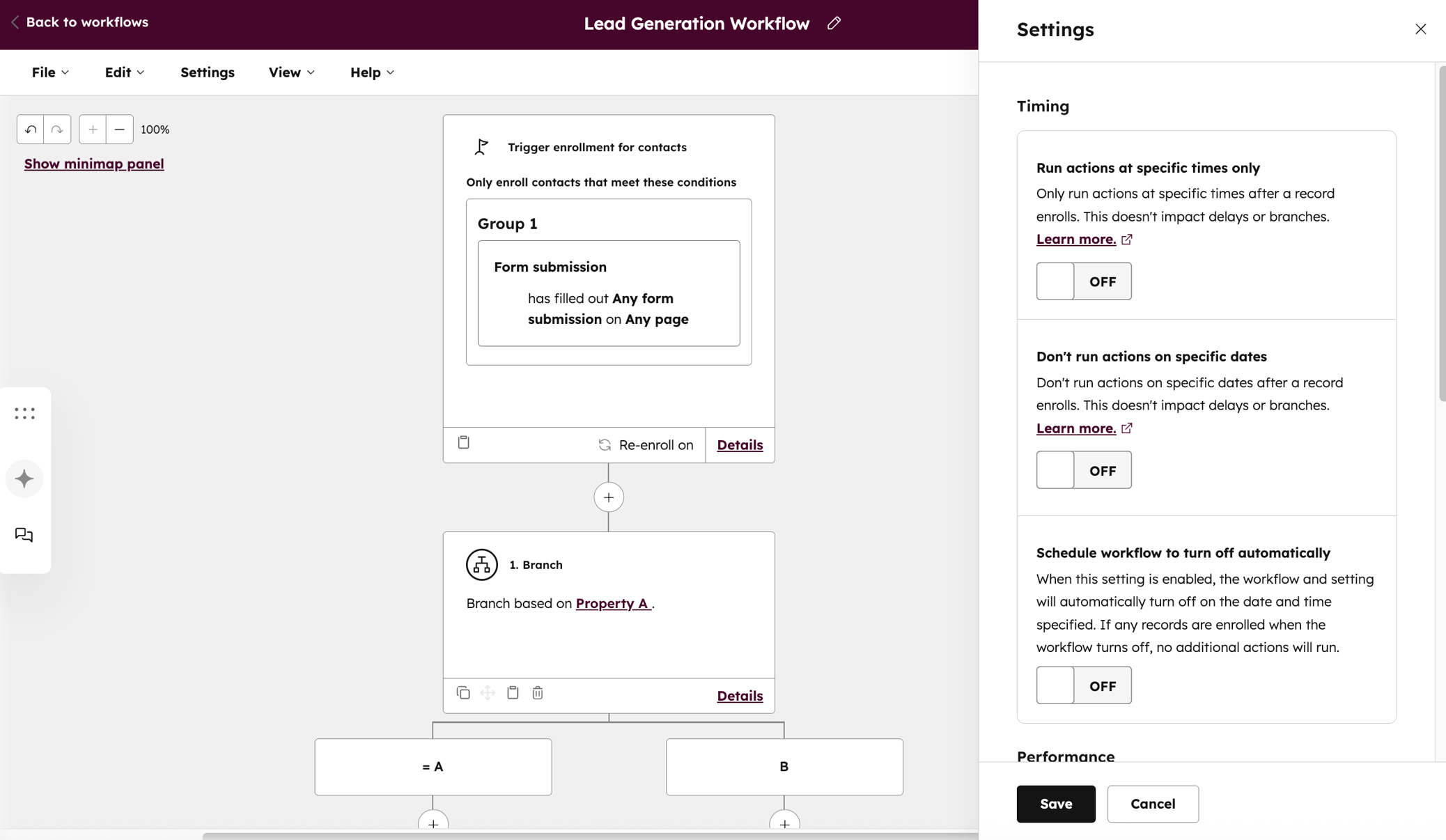The width and height of the screenshot is (1446, 840).
Task: Click the re-enroll refresh icon
Action: tap(605, 444)
